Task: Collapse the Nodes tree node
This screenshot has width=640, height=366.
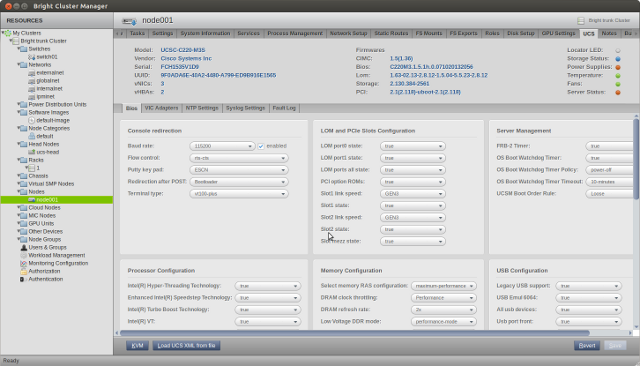Action: point(19,191)
